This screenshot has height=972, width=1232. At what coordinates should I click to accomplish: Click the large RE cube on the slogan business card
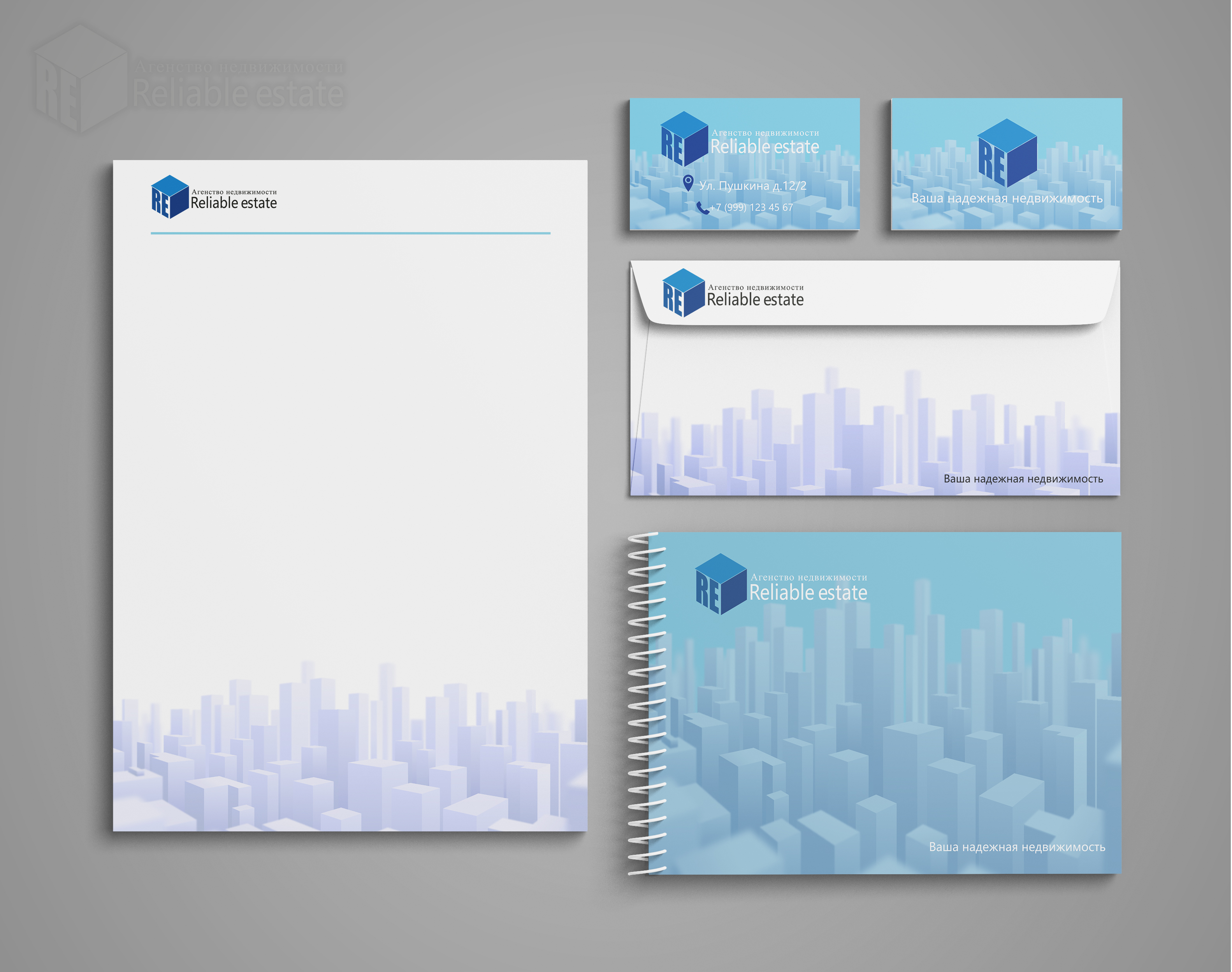1007,153
